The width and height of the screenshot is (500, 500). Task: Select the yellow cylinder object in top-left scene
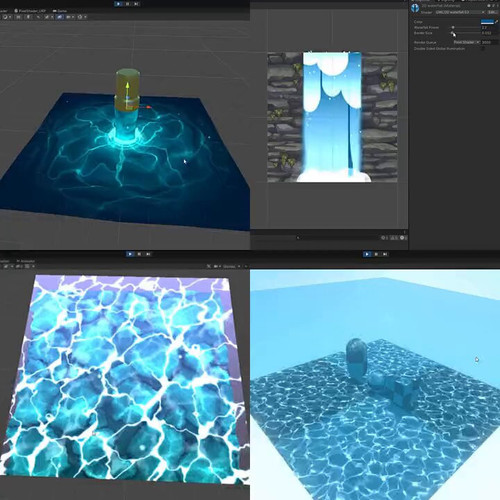point(127,89)
